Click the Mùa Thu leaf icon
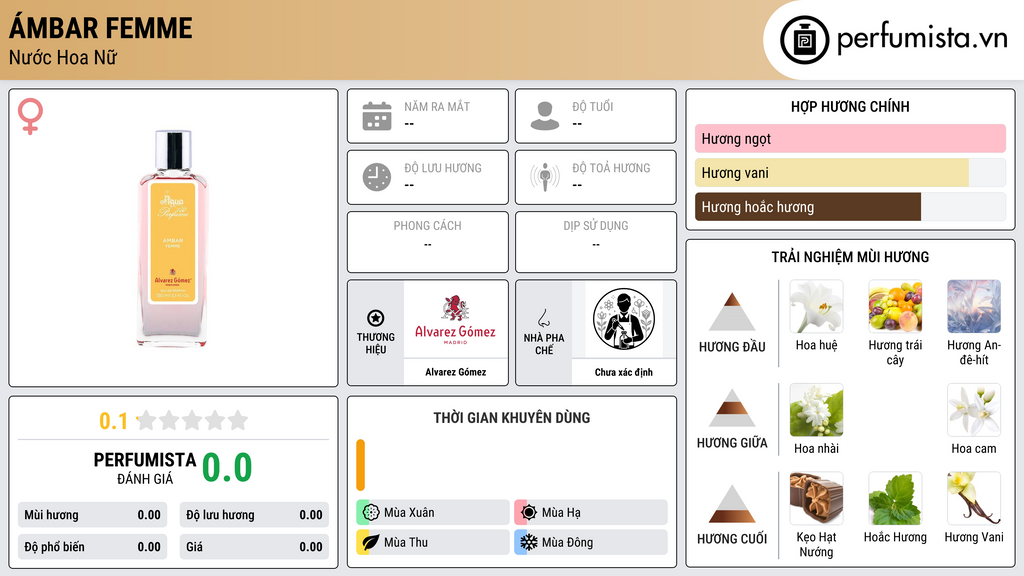The image size is (1024, 576). 371,542
